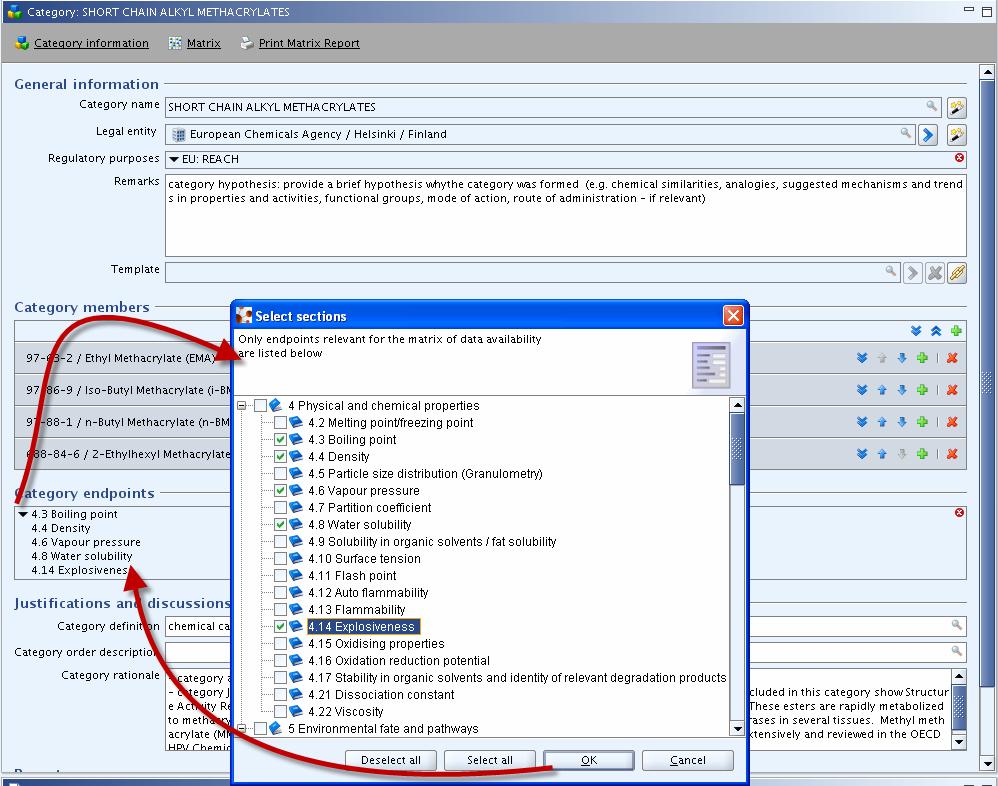Click the Select sections list scrollbar thumb
This screenshot has height=786, width=998.
click(x=737, y=449)
